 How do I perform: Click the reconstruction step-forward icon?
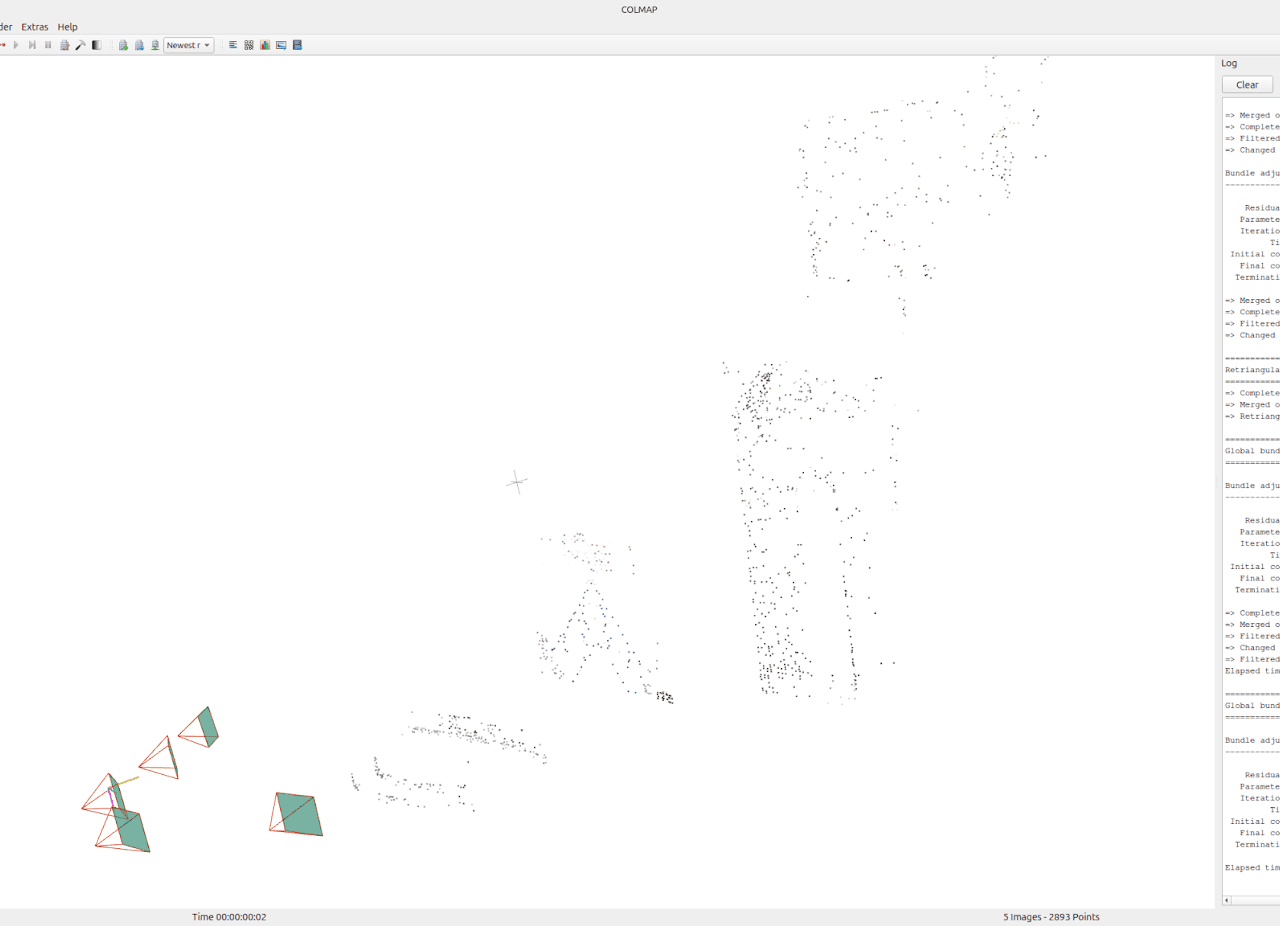pyautogui.click(x=32, y=45)
